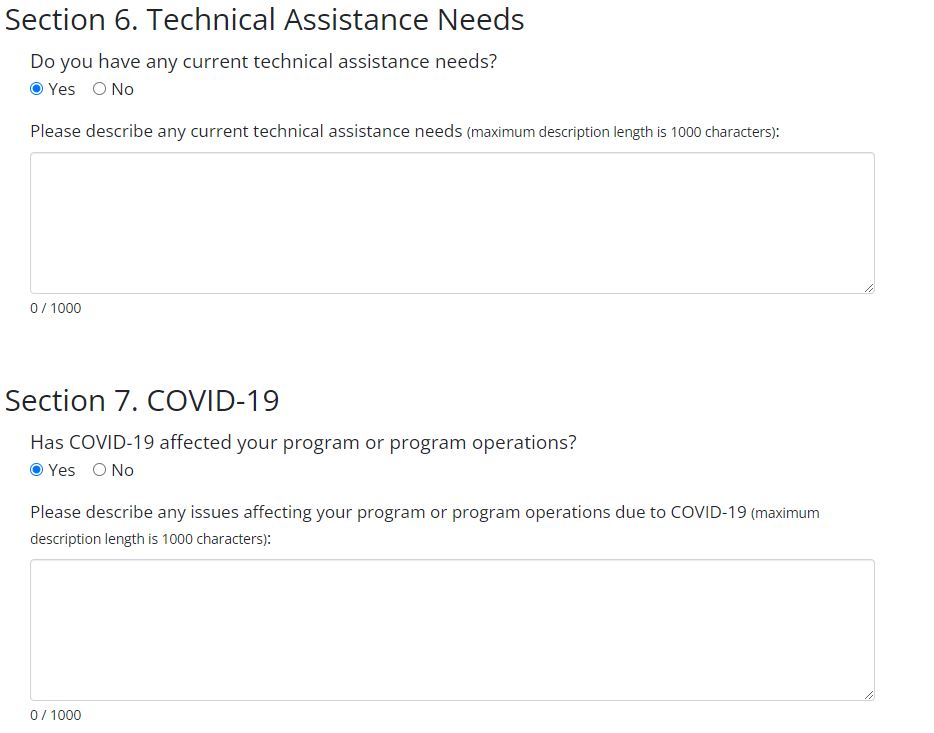
Task: Click the maximum length note in Section 7
Action: [x=150, y=539]
